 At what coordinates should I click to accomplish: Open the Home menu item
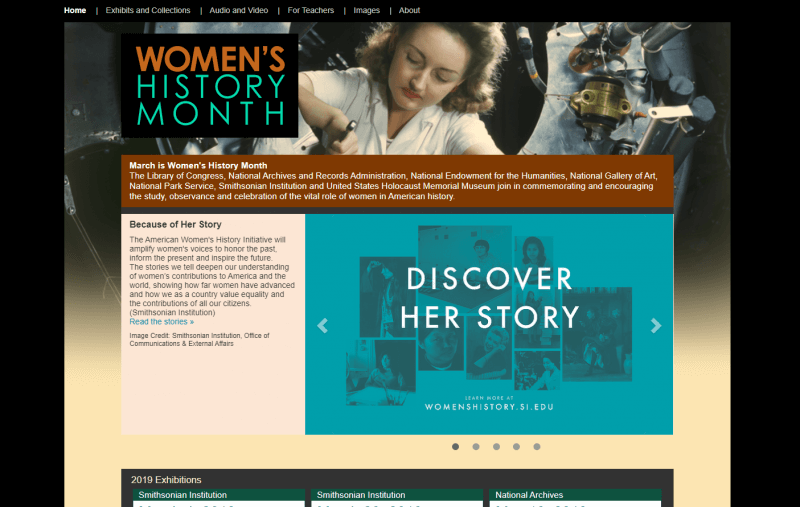point(75,10)
